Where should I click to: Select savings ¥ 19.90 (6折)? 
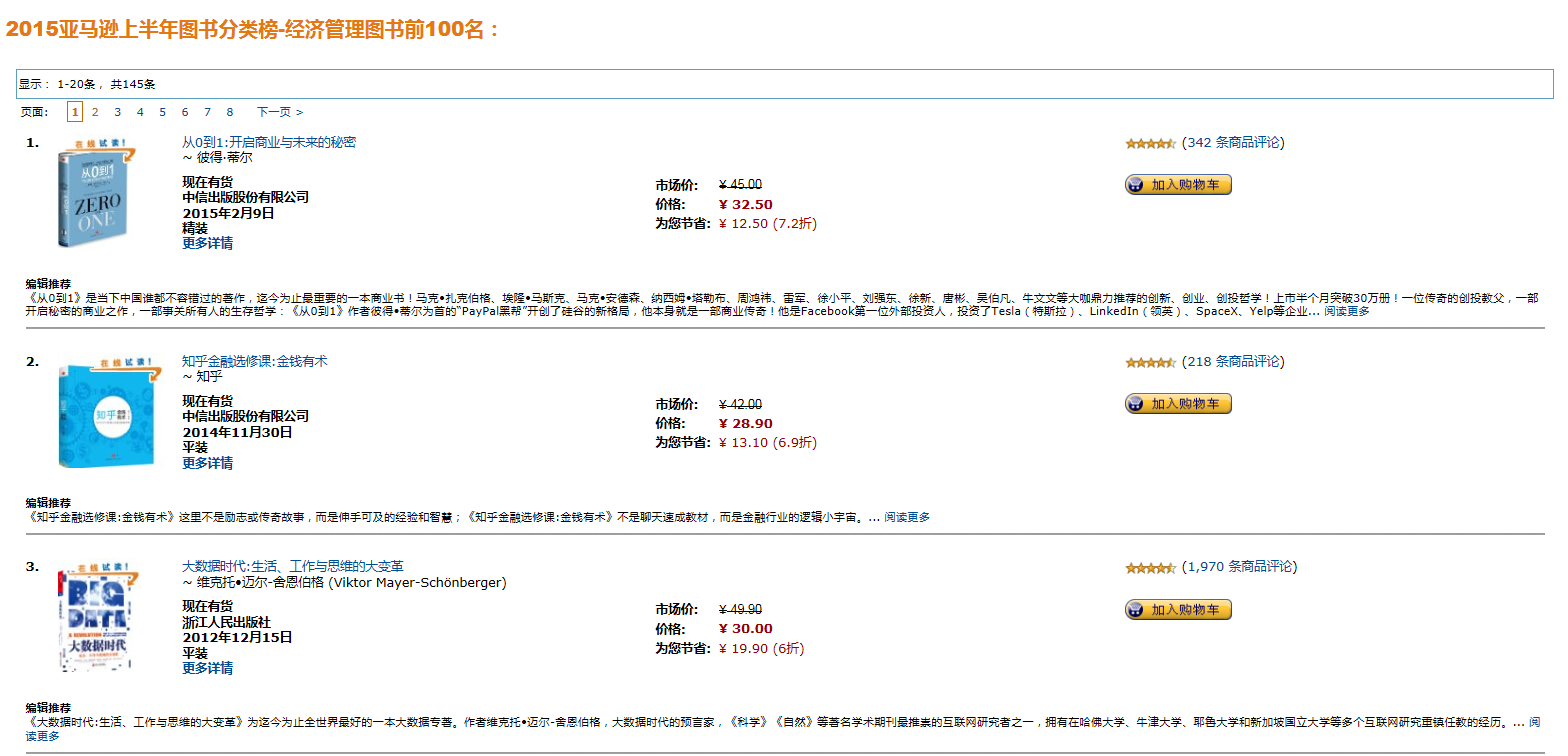click(761, 648)
